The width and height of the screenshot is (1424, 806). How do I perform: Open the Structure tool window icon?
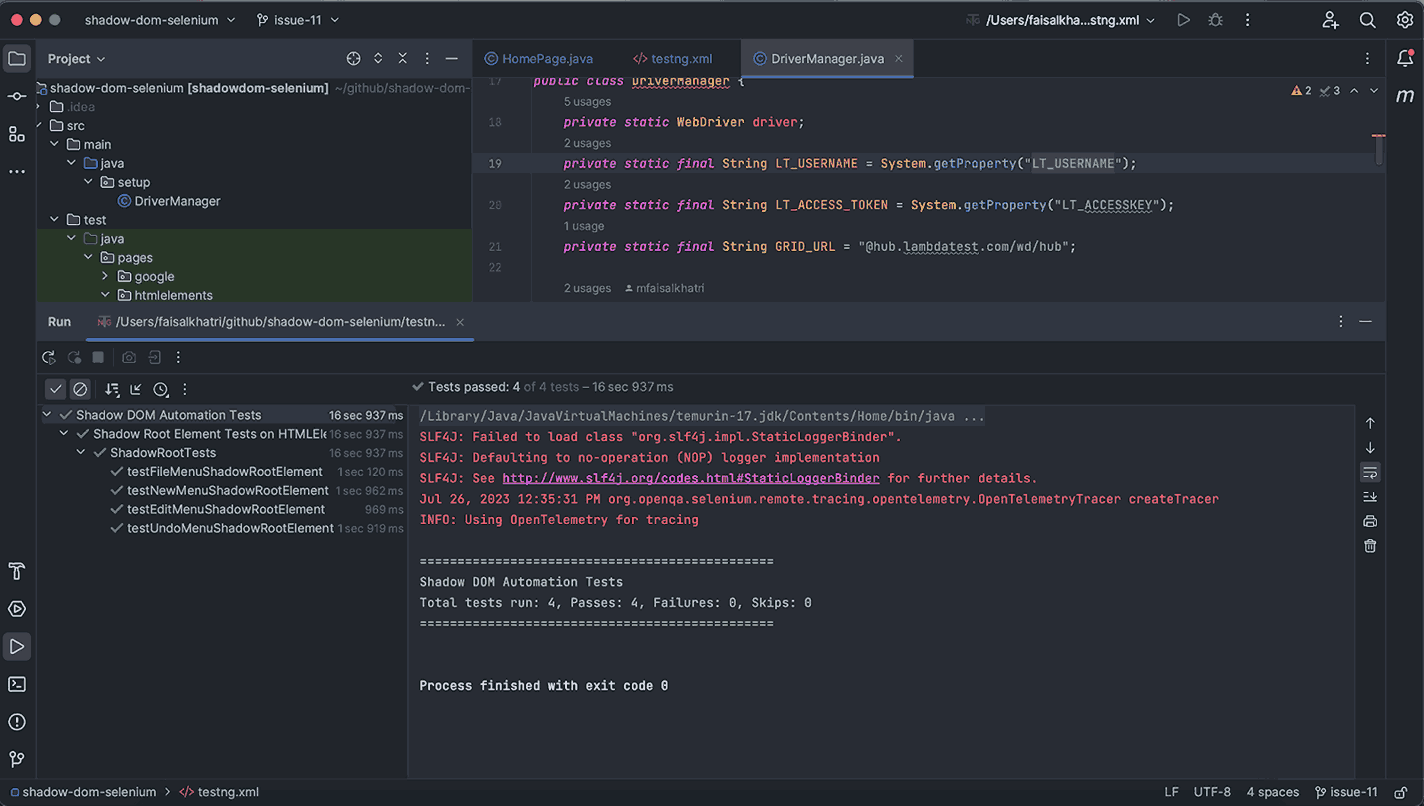click(x=16, y=133)
